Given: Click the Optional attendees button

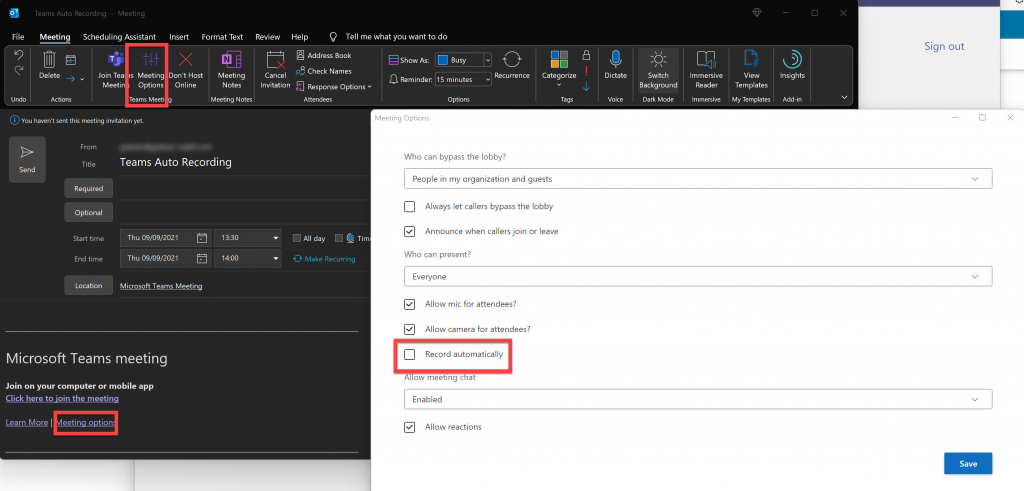Looking at the screenshot, I should coord(89,212).
